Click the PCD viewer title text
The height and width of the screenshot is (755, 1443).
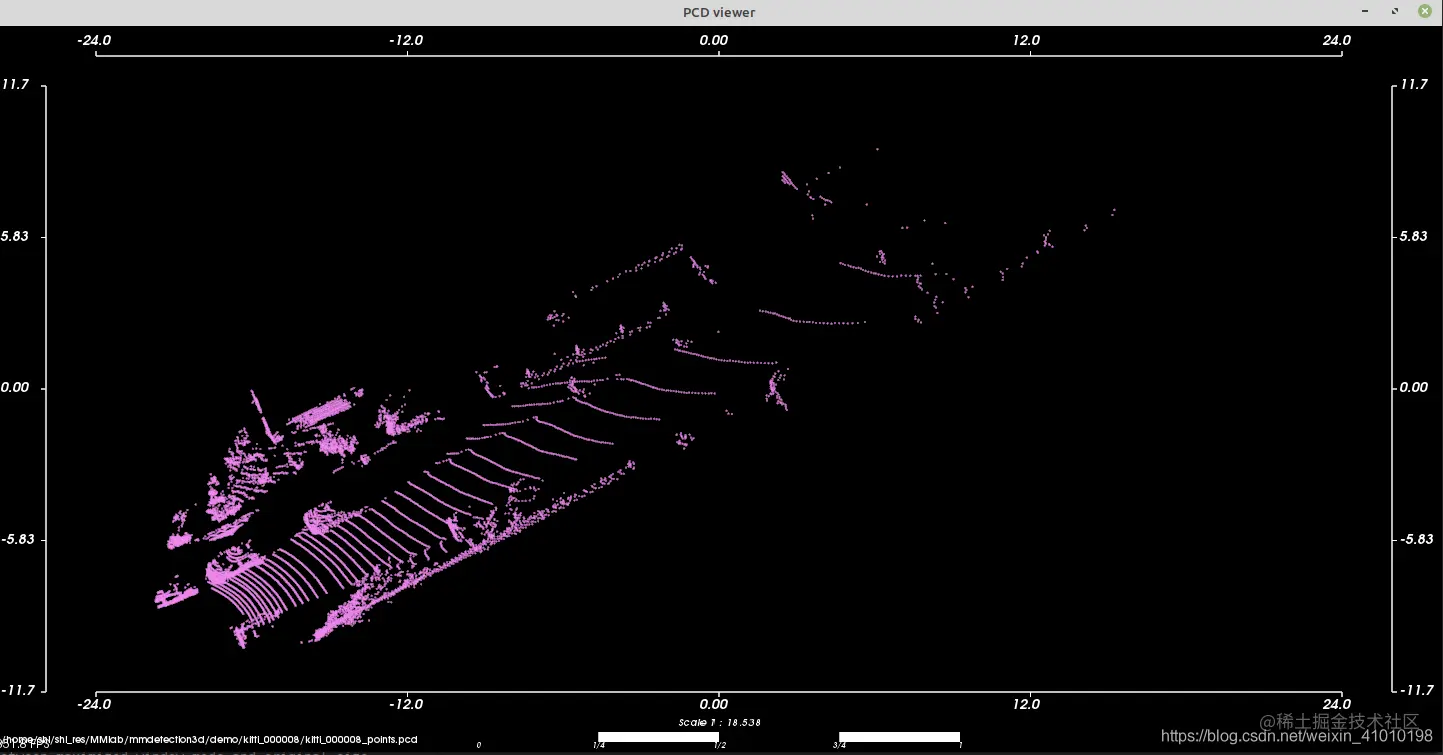coord(719,12)
